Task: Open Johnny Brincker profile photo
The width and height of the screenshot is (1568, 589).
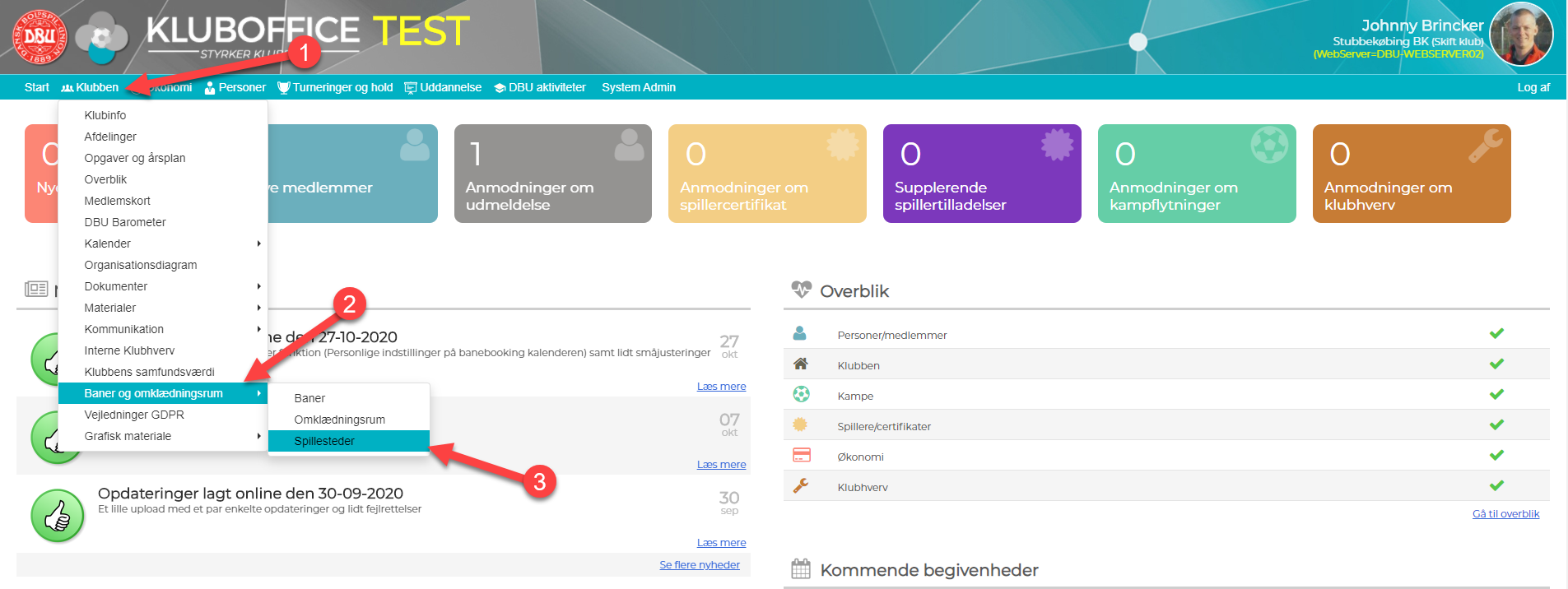Action: tap(1521, 35)
